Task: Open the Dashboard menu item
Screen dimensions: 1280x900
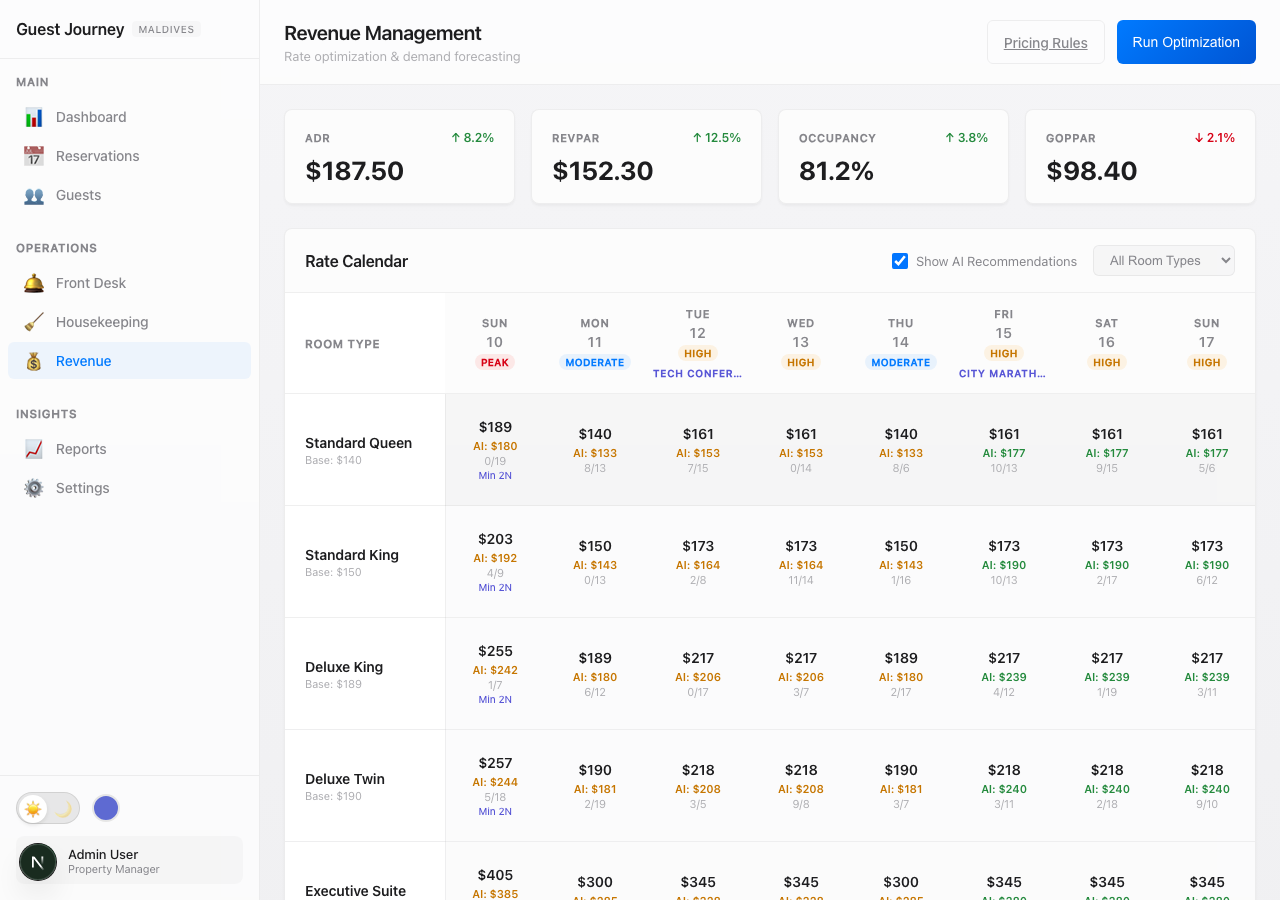Action: click(x=129, y=117)
